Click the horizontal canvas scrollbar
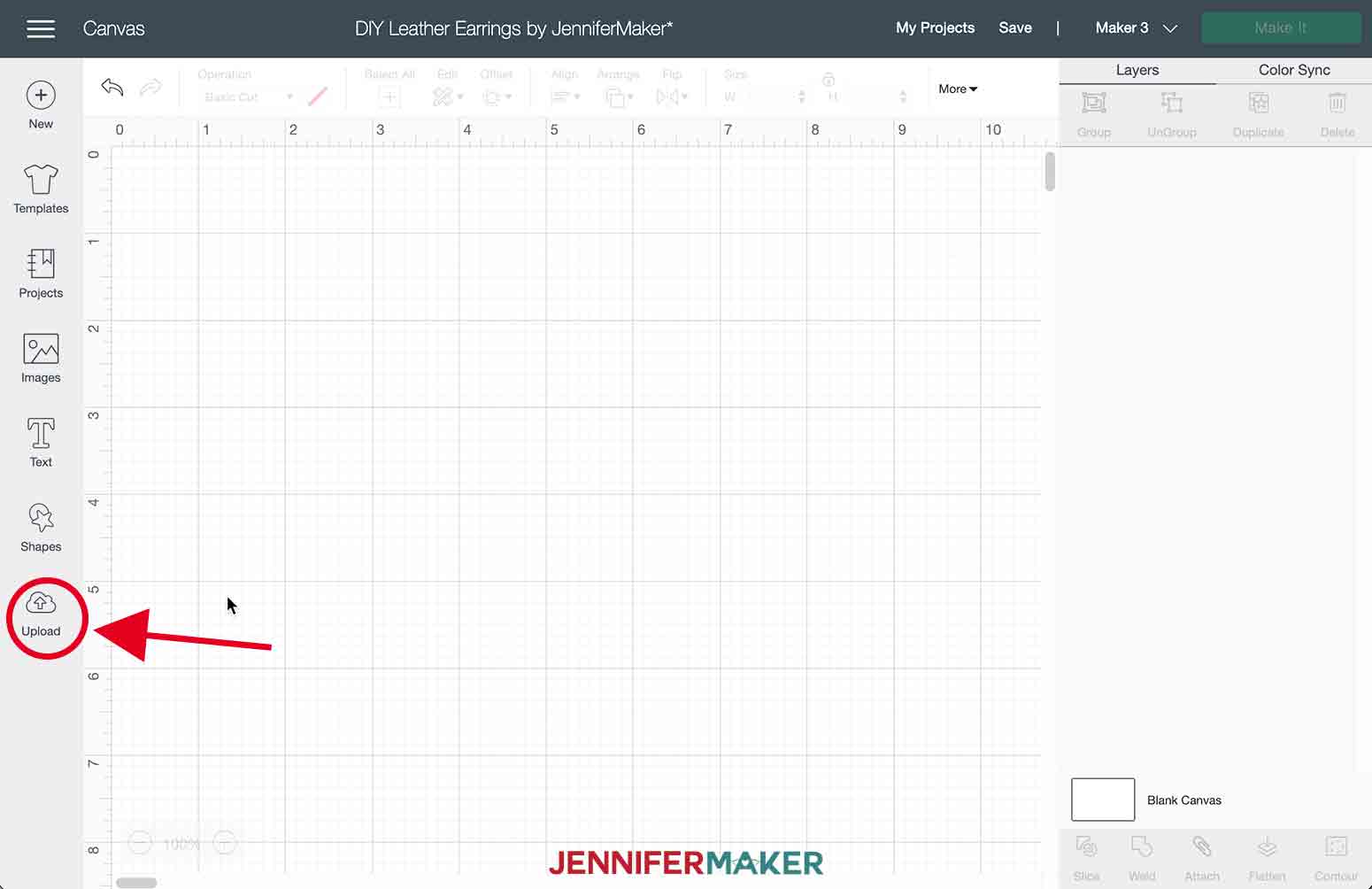The image size is (1372, 889). click(136, 883)
